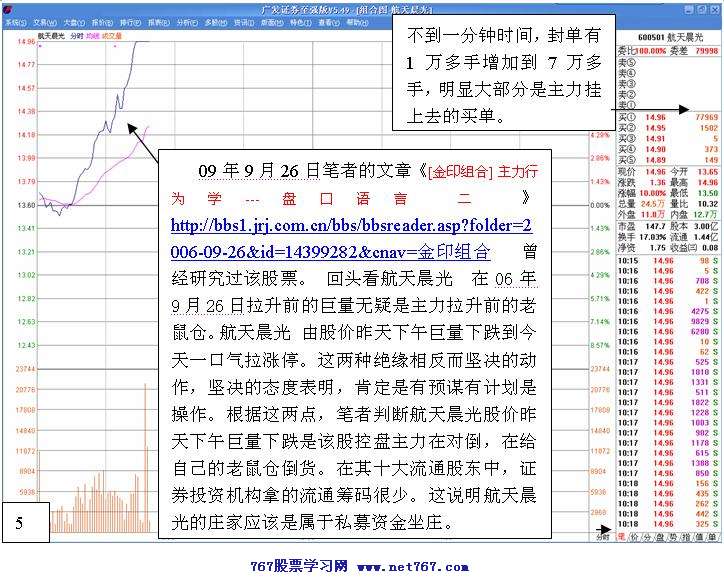The image size is (724, 579).
Task: Open the 桌面(D) menu
Action: (x=272, y=22)
